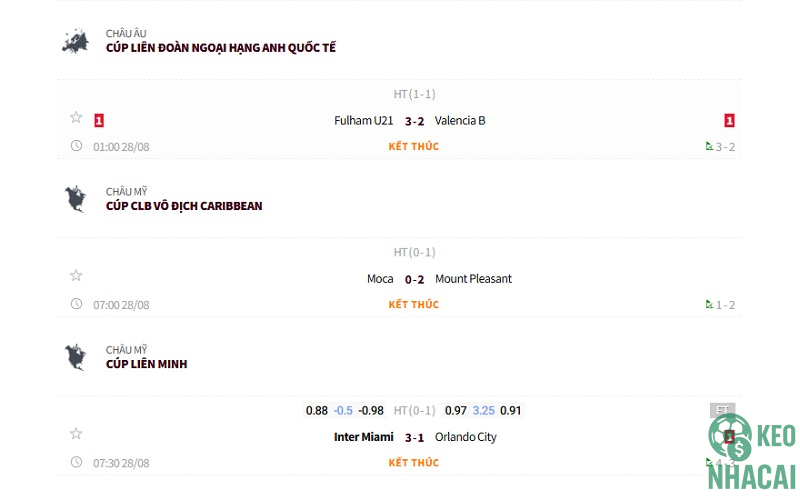Open the Fulham U21 3-2 score details
Viewport: 800px width, 500px height.
tap(414, 121)
